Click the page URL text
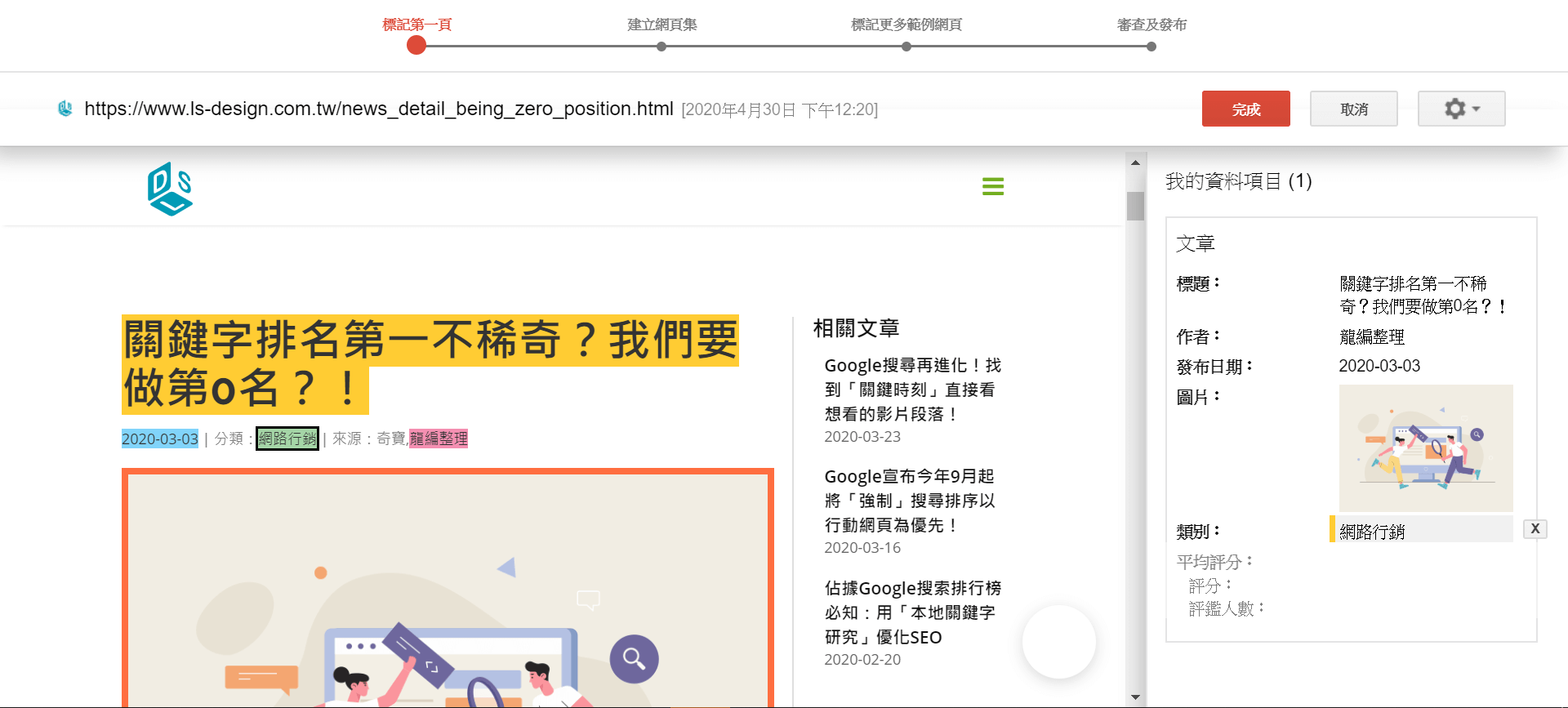 pyautogui.click(x=379, y=109)
